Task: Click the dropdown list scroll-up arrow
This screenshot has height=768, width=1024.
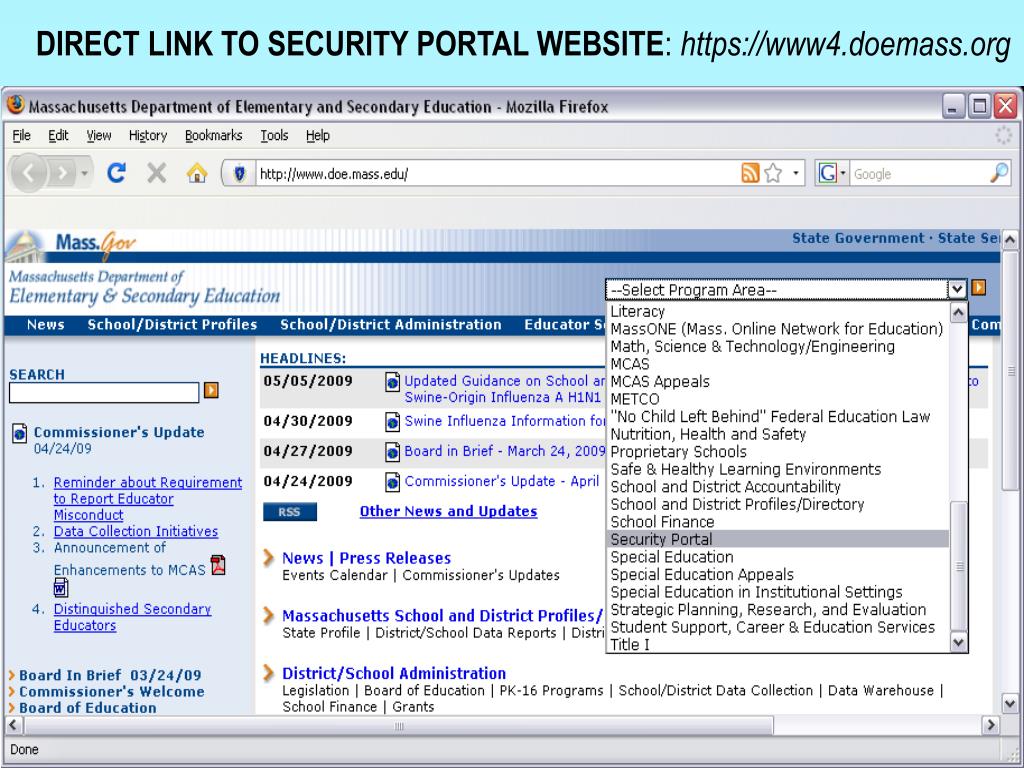Action: (x=958, y=312)
